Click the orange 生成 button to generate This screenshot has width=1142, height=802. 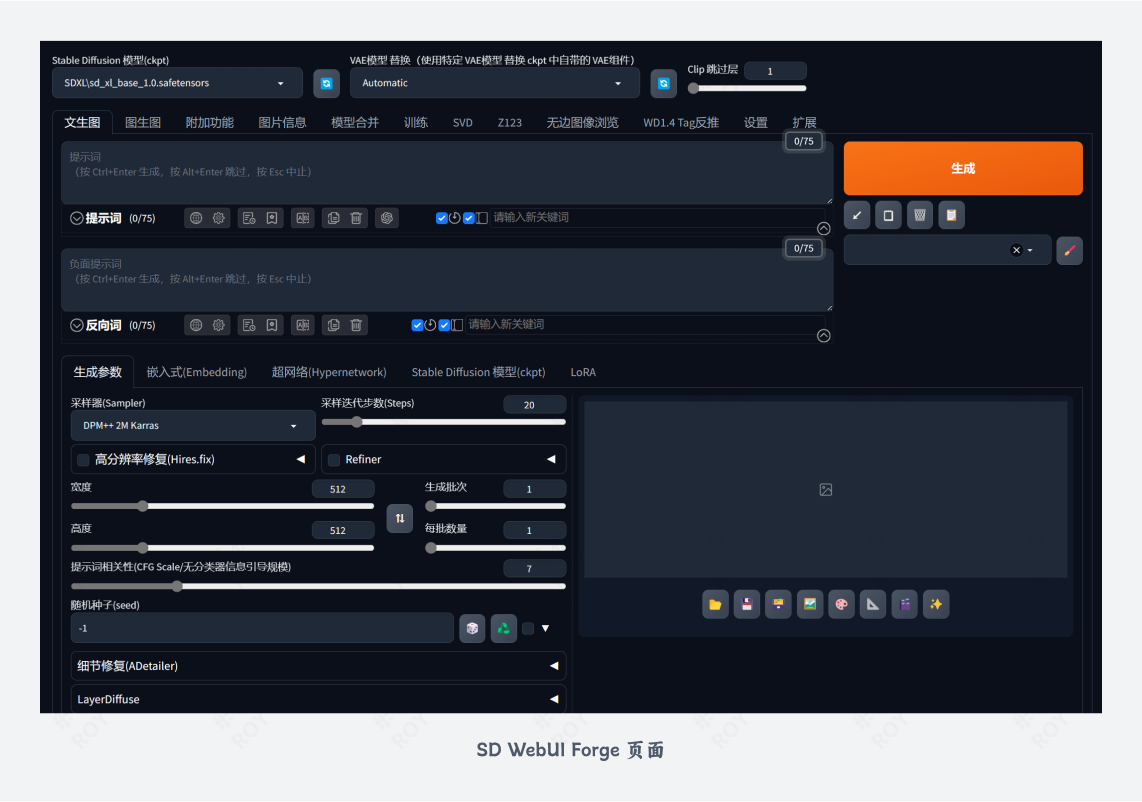coord(962,168)
